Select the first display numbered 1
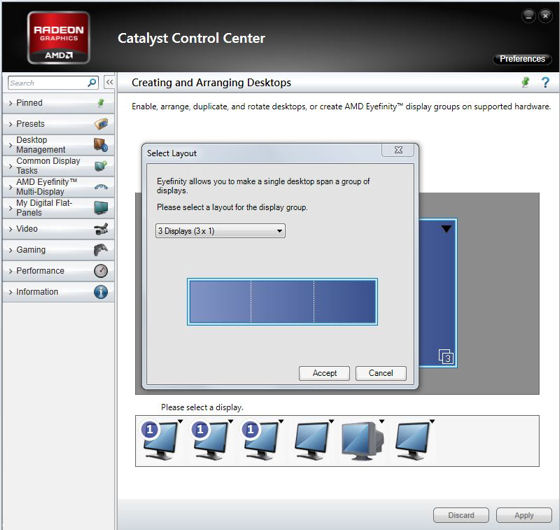 tap(160, 441)
